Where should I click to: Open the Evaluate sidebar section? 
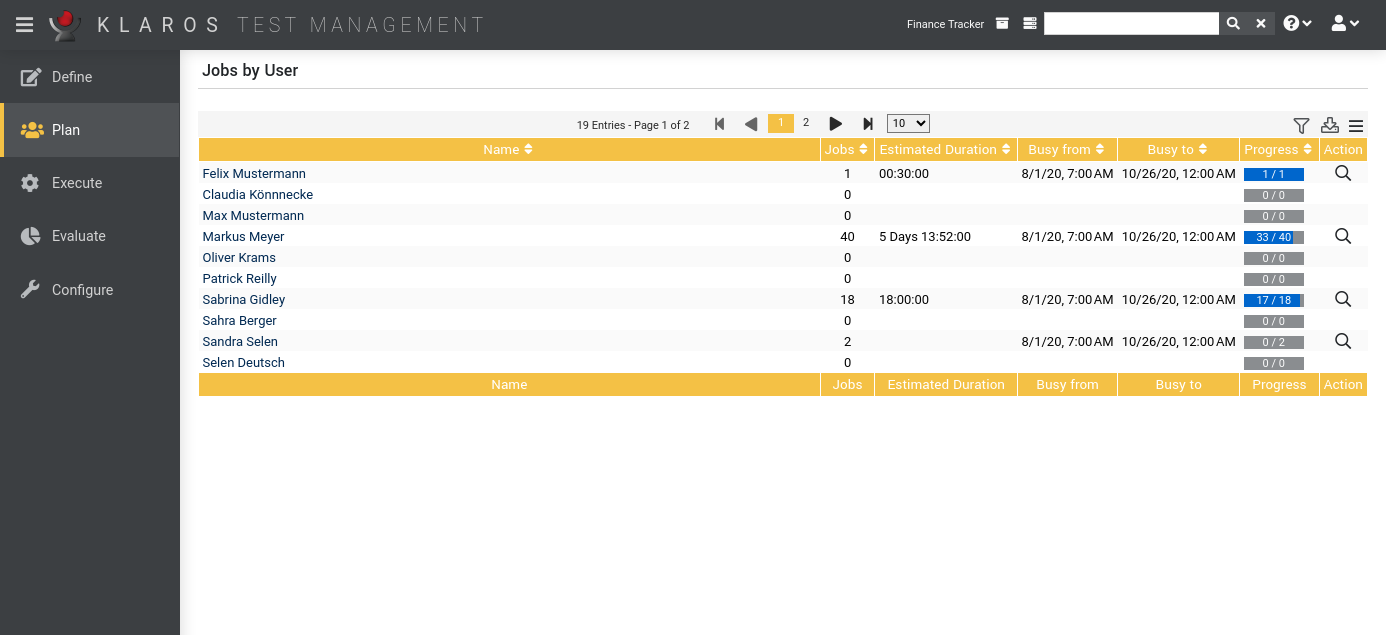(x=78, y=236)
